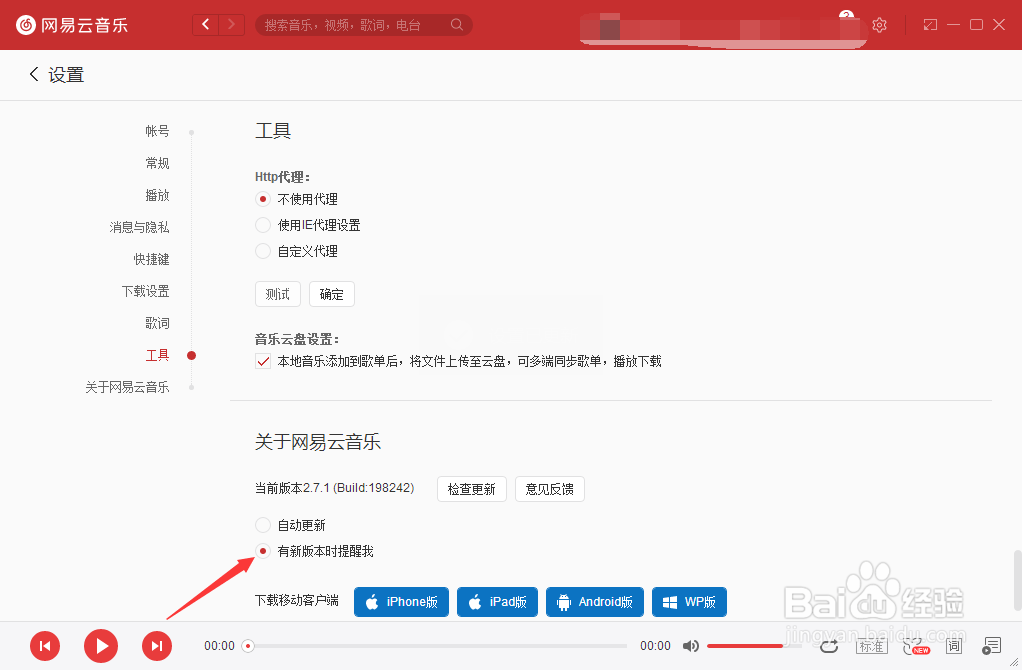Screen dimensions: 1022x670
Task: Click the 测试 proxy button
Action: 278,294
